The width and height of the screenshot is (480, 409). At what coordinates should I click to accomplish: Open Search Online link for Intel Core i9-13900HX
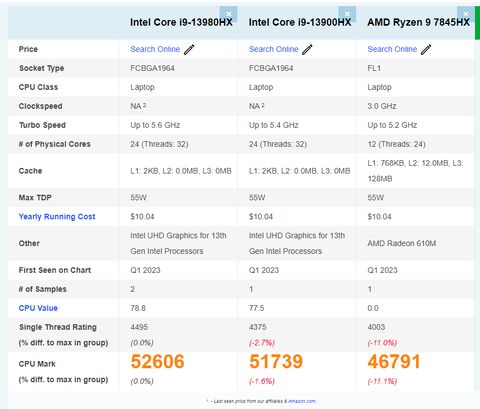pyautogui.click(x=274, y=49)
